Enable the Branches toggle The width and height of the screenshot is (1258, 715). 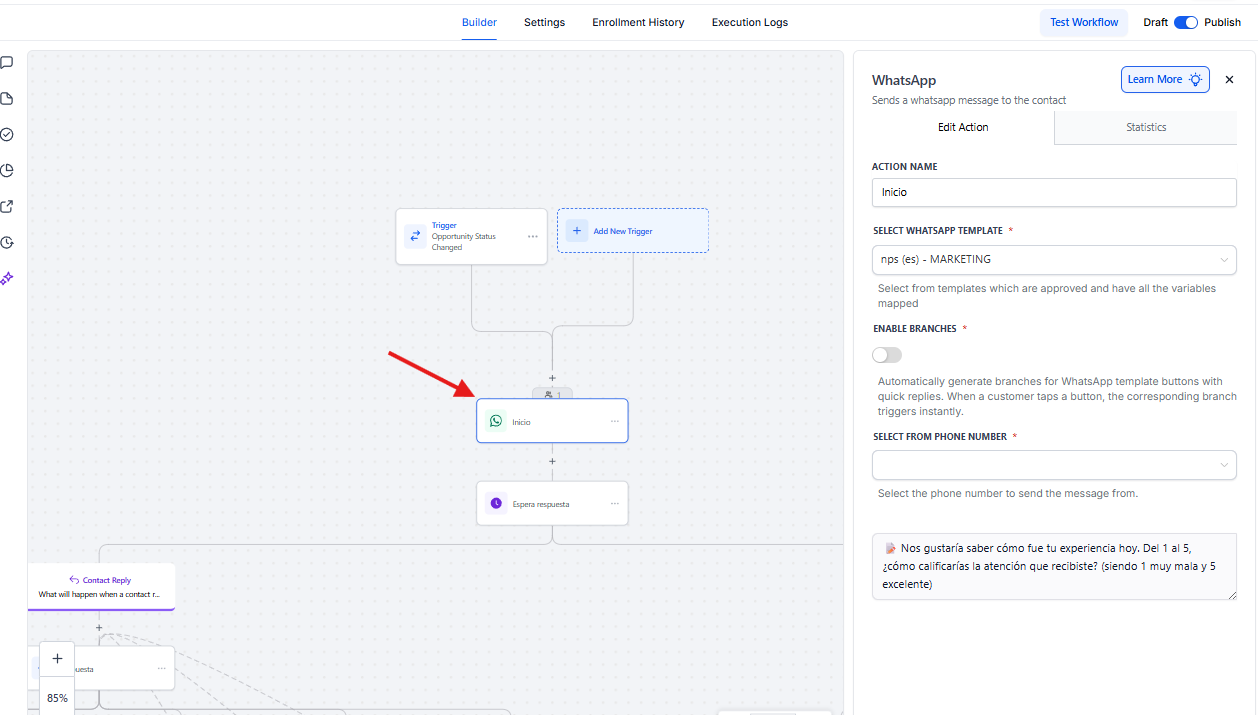click(887, 355)
